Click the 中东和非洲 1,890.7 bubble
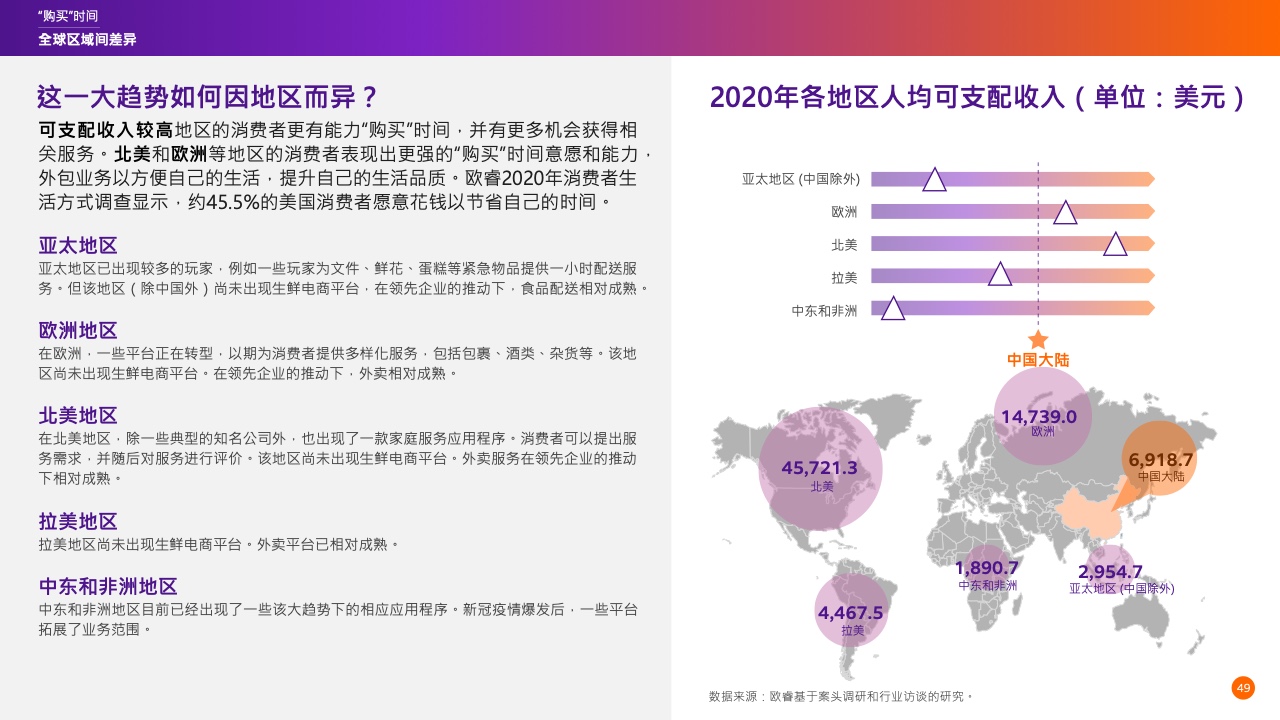The image size is (1280, 720). (987, 570)
